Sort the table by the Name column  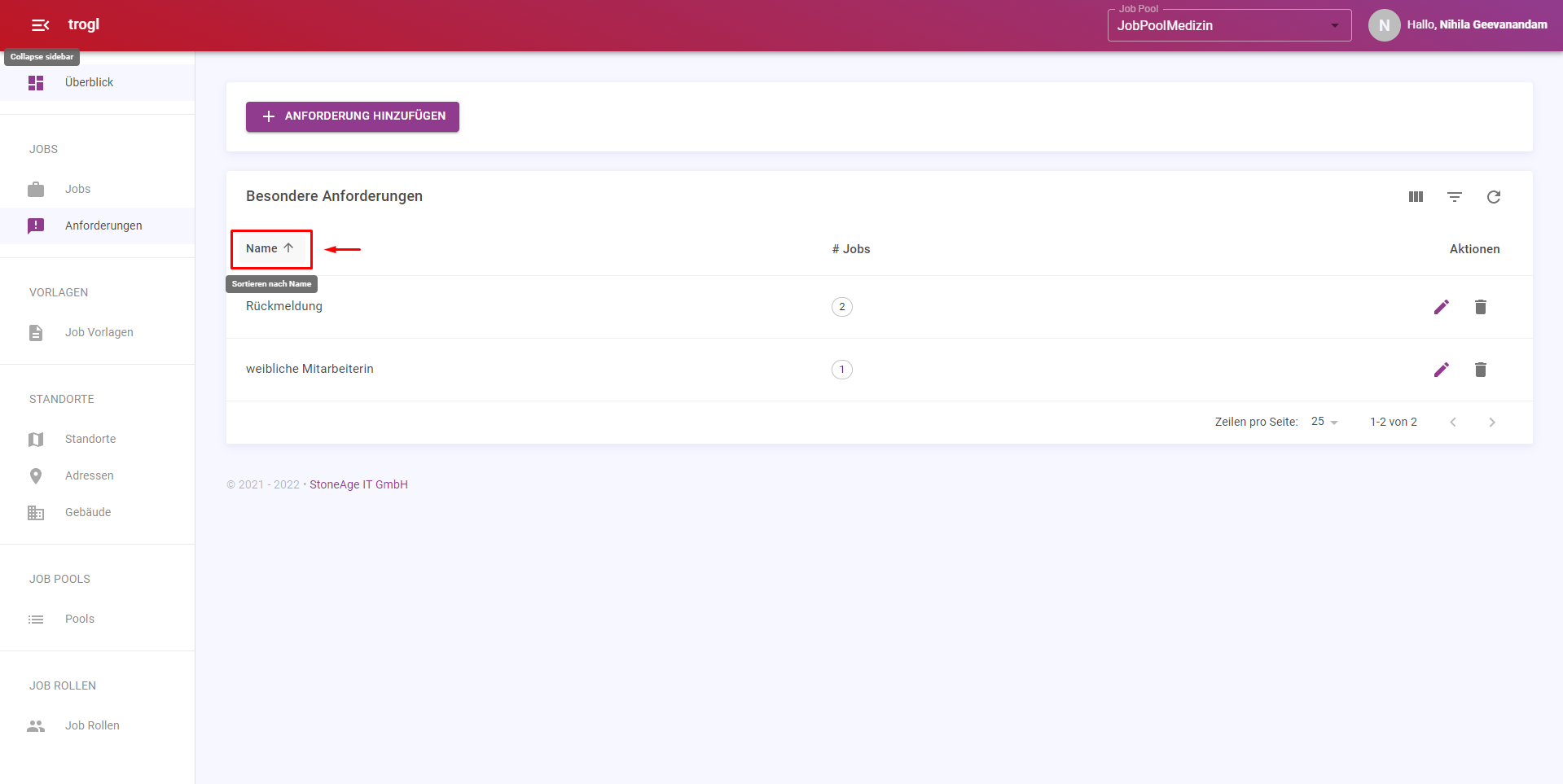click(270, 249)
